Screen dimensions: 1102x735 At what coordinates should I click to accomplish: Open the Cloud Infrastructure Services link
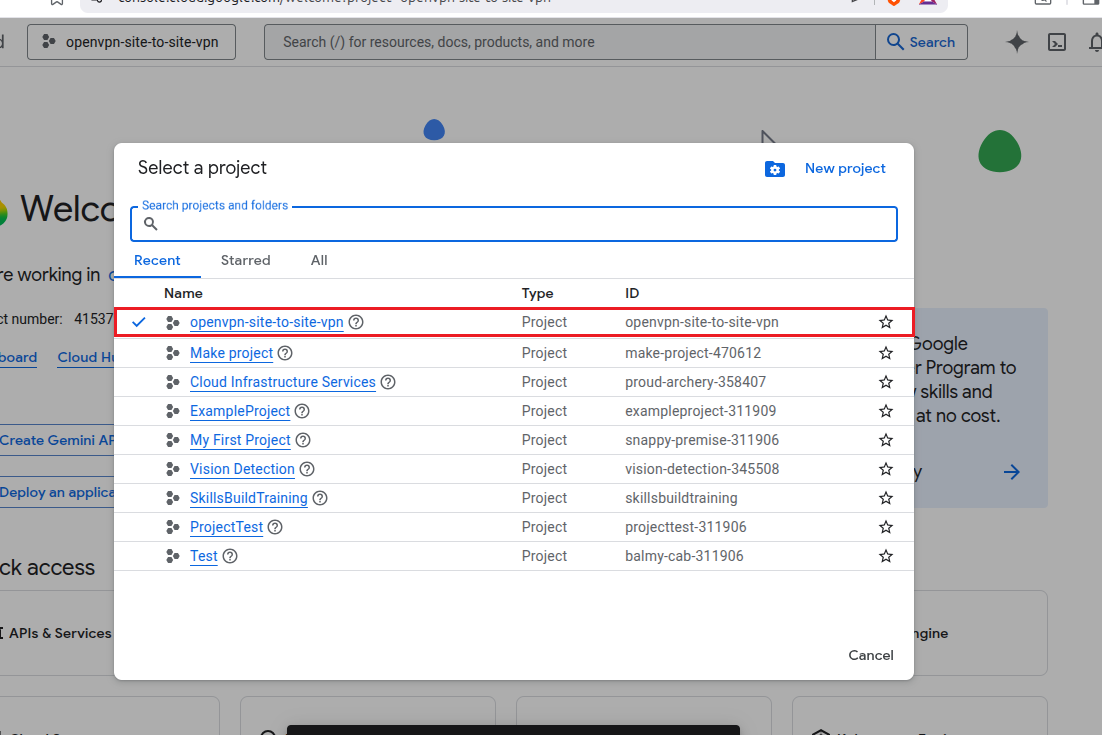(283, 382)
